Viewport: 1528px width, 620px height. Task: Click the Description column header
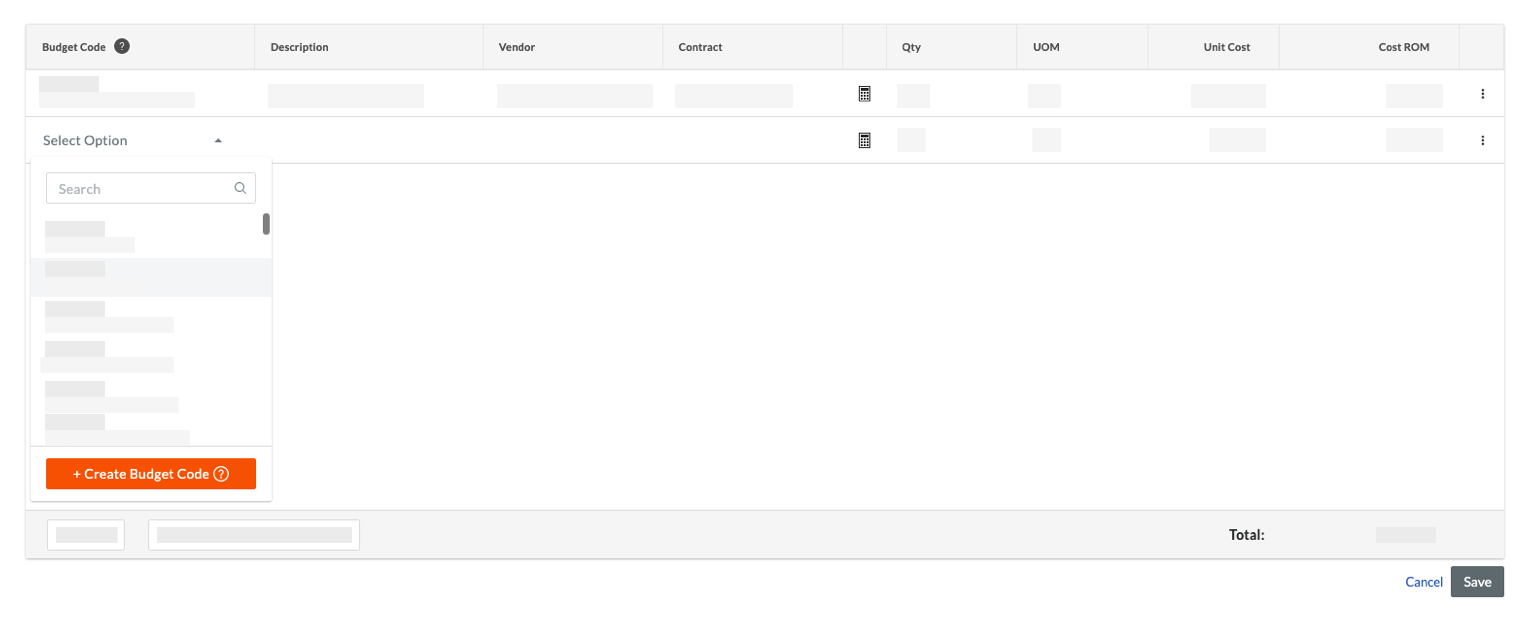pos(298,46)
